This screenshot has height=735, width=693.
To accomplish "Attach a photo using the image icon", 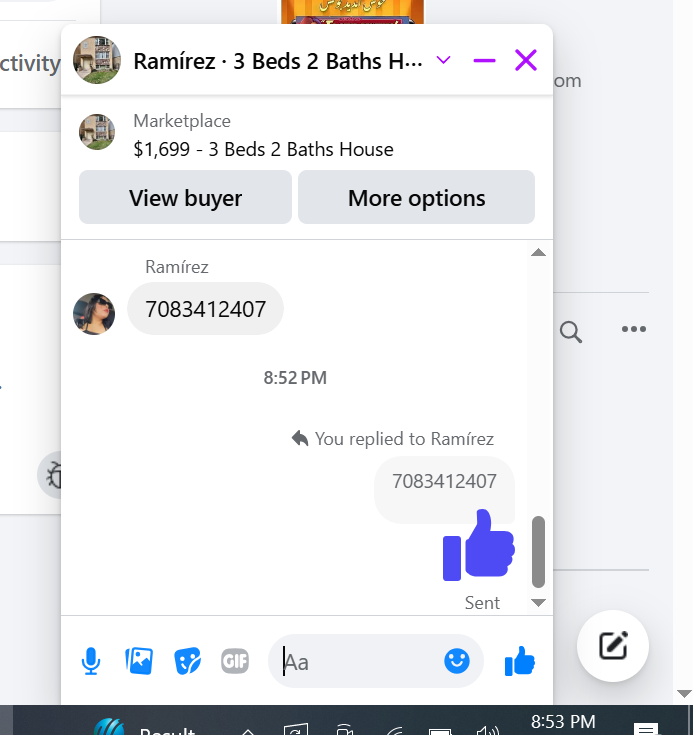I will coord(139,661).
